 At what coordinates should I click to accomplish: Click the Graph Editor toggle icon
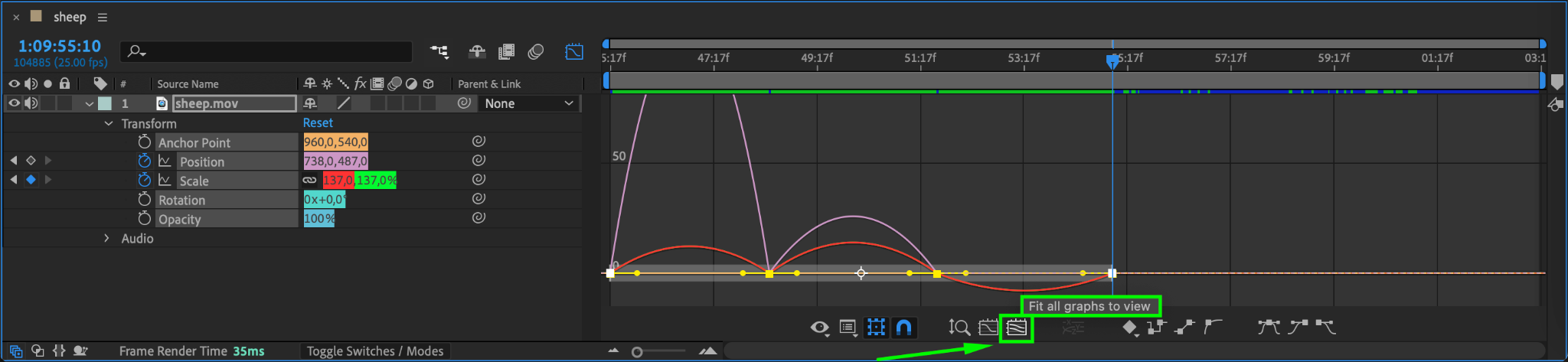(574, 51)
